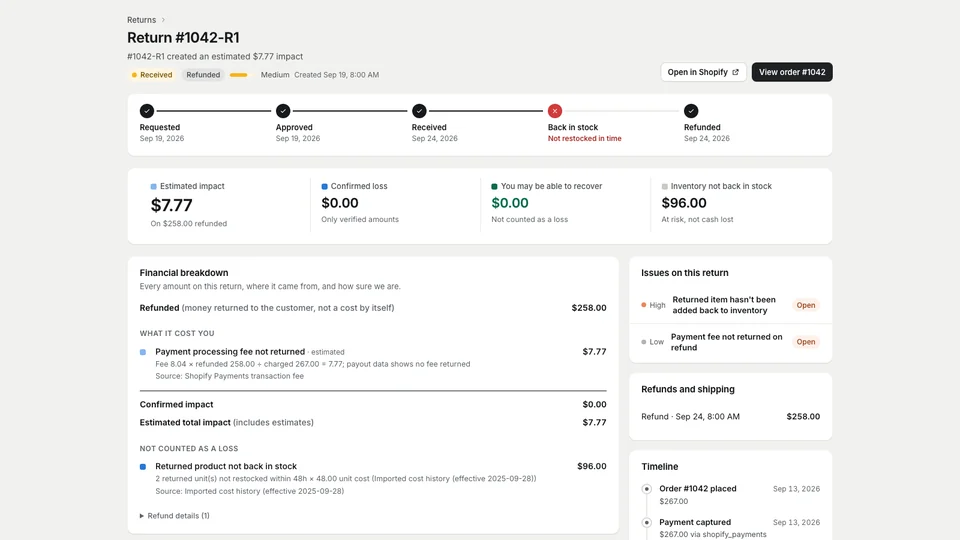Open the Returns breadcrumb link
This screenshot has width=960, height=540.
pyautogui.click(x=141, y=20)
